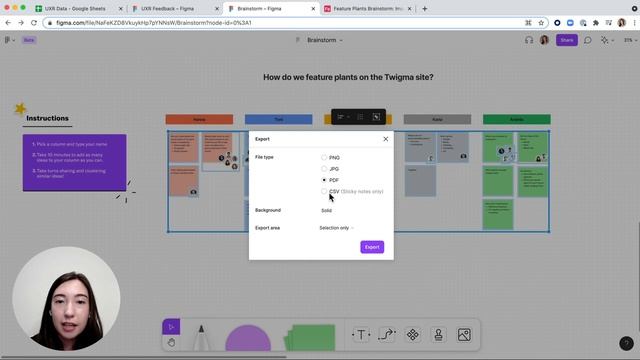This screenshot has height=360, width=640.
Task: Select the JPG file type radio button
Action: coord(324,169)
